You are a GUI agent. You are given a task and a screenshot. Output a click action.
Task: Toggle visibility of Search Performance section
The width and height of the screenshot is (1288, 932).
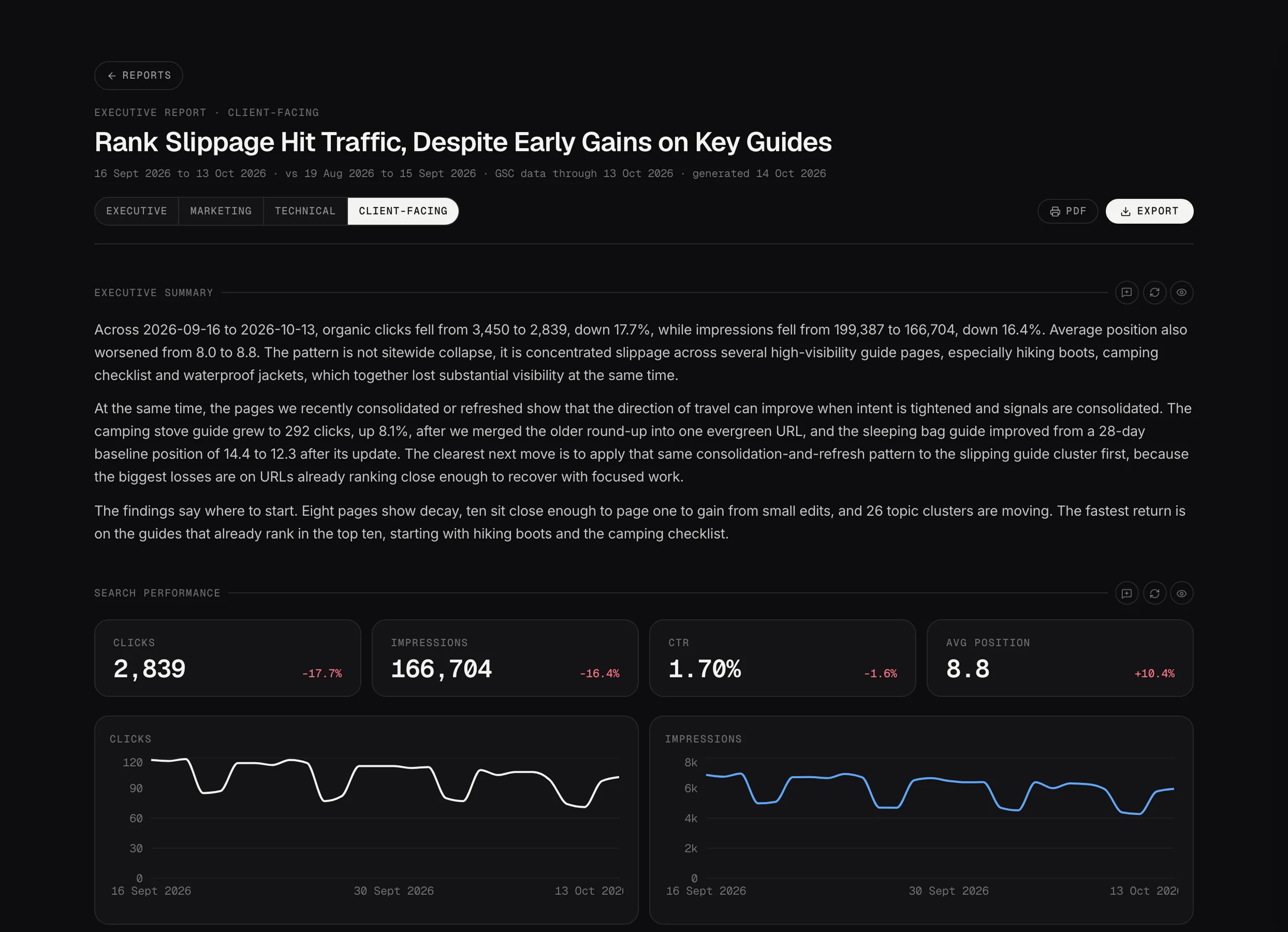1182,594
